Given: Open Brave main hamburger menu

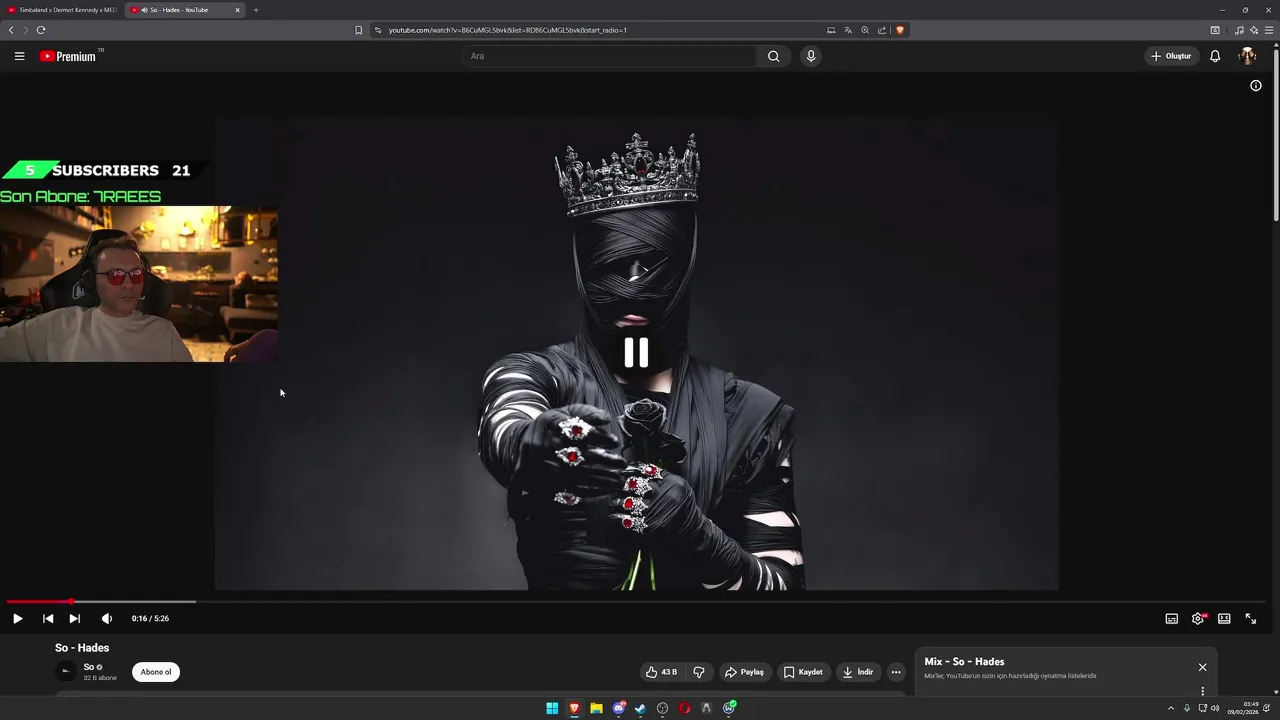Looking at the screenshot, I should click(1269, 30).
